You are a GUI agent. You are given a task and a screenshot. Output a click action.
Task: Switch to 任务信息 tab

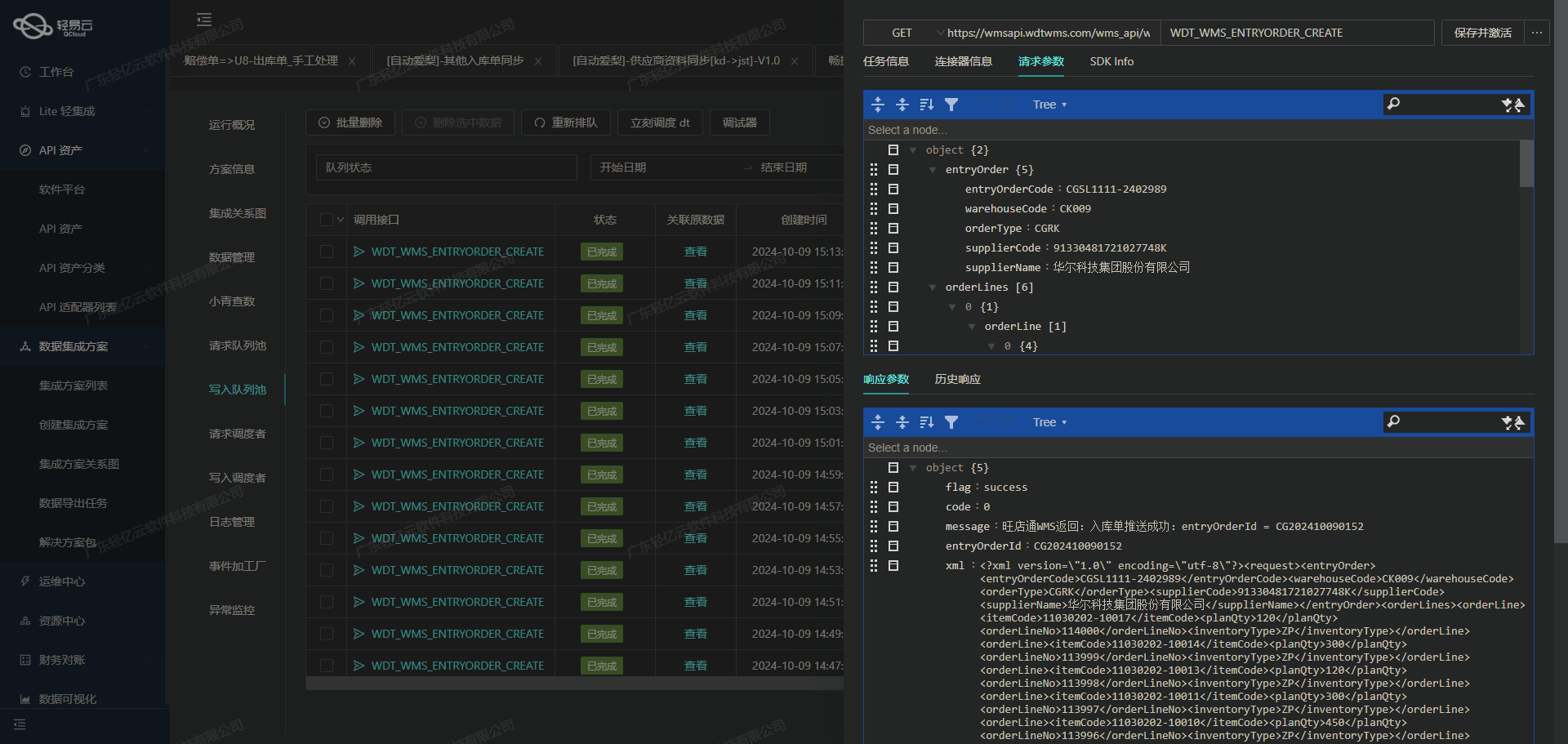[886, 61]
